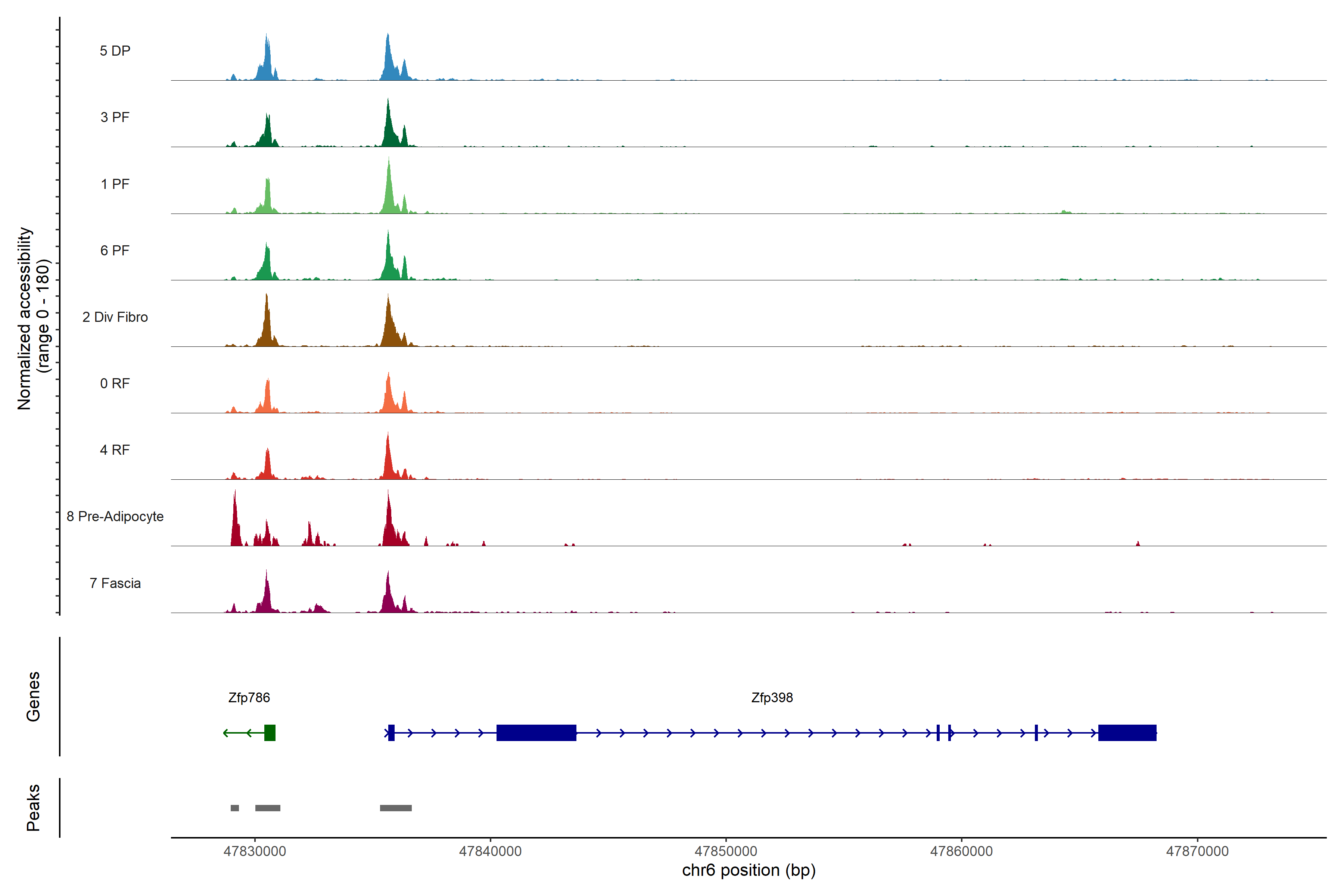Click the largest Zfp398 exon near 47840000

[x=536, y=732]
